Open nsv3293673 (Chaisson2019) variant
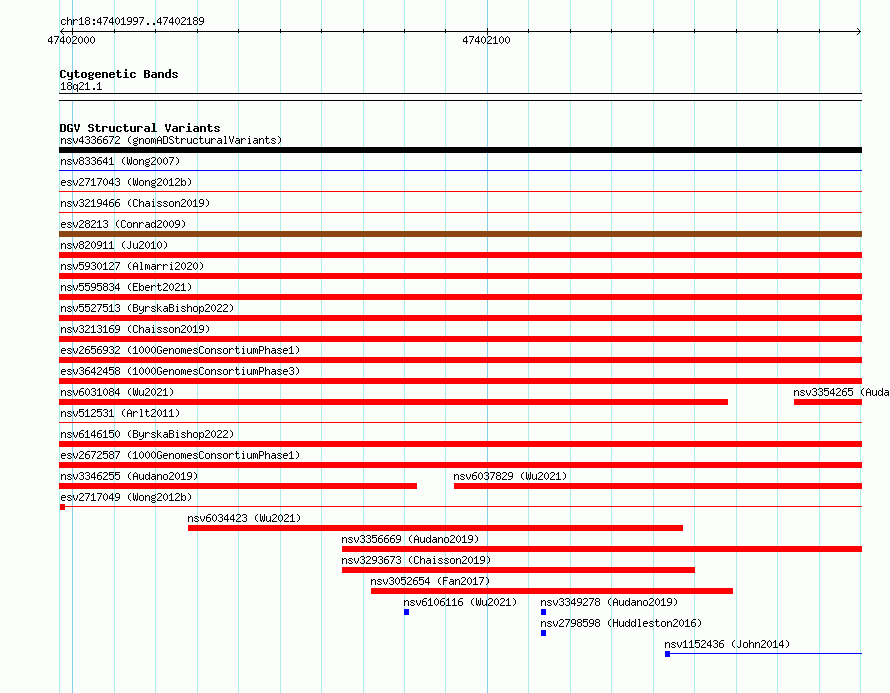The width and height of the screenshot is (890, 693). pos(416,560)
